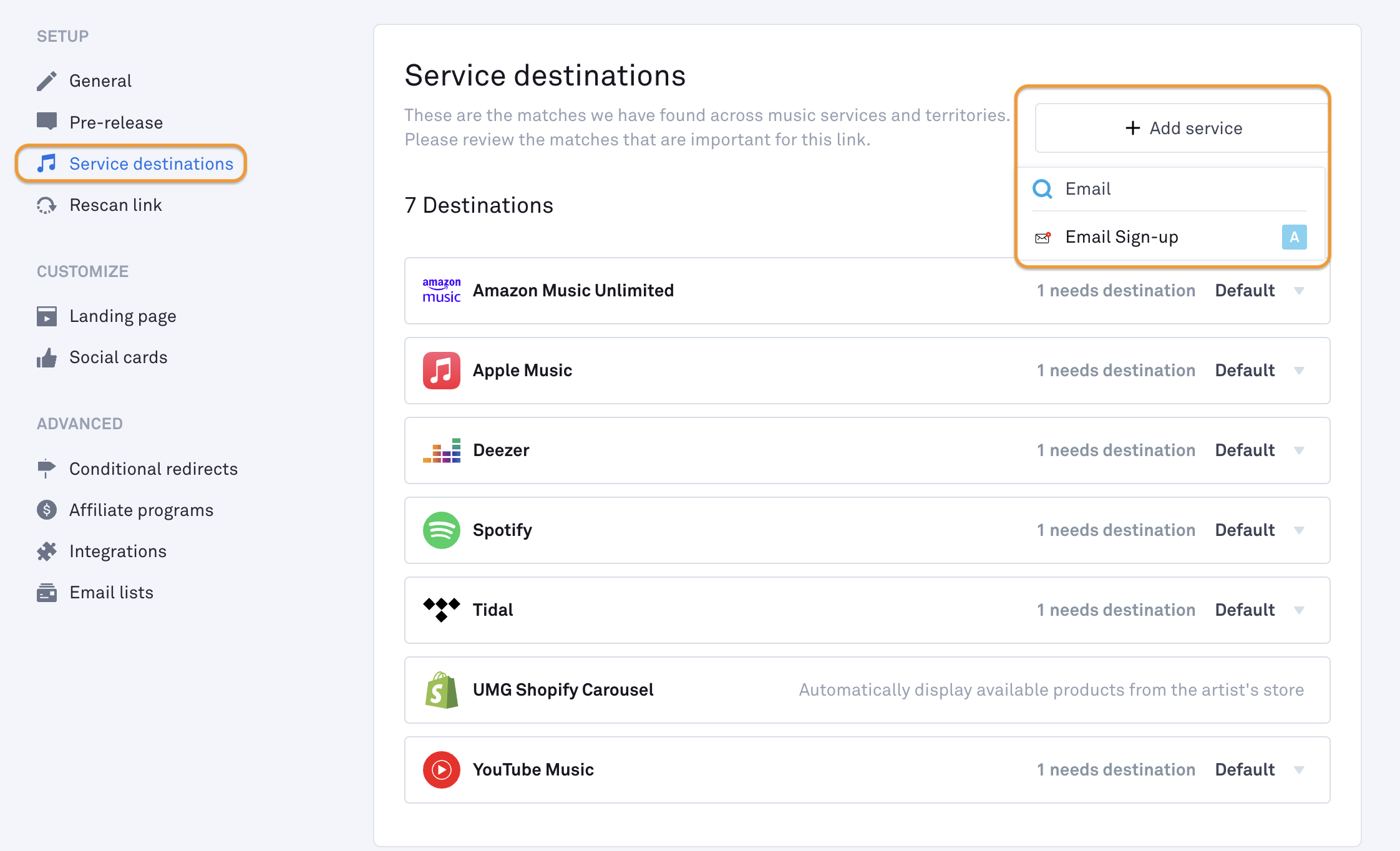The height and width of the screenshot is (851, 1400).
Task: Go to Landing page customization
Action: click(x=123, y=316)
